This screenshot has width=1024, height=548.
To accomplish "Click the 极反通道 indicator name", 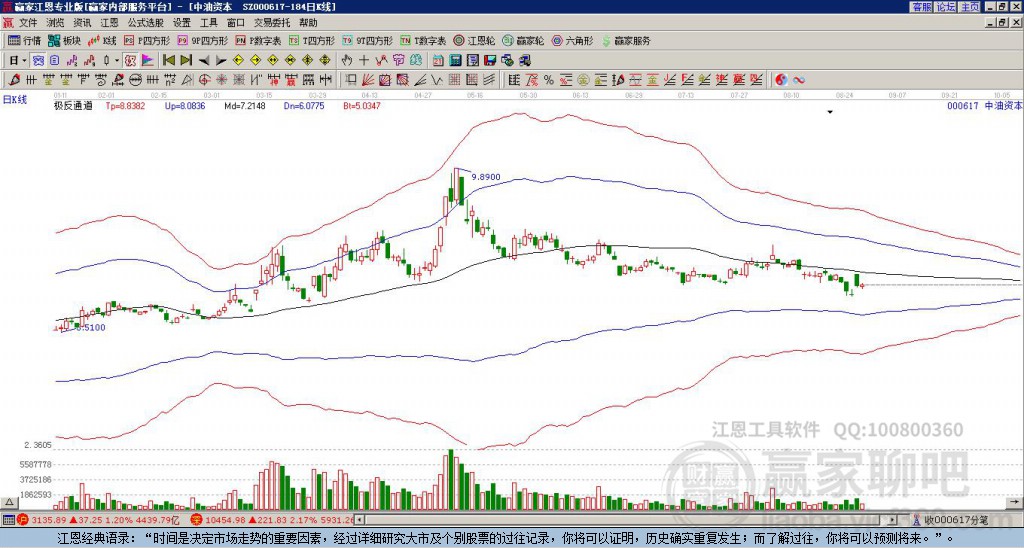I will click(72, 106).
